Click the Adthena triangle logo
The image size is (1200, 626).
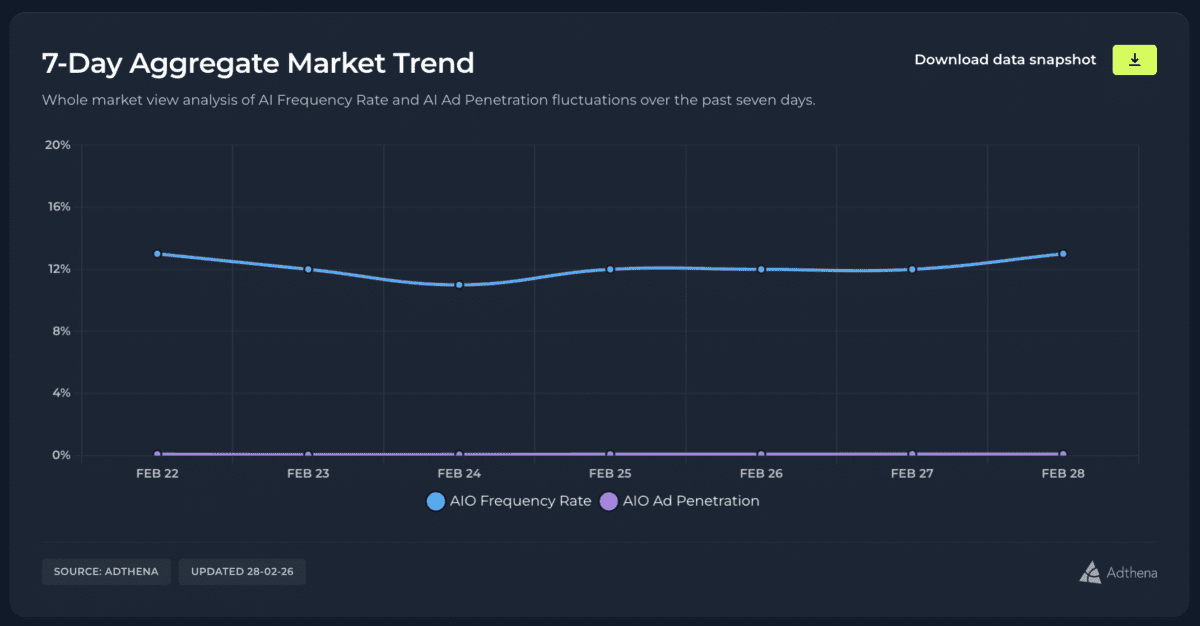(x=1090, y=572)
